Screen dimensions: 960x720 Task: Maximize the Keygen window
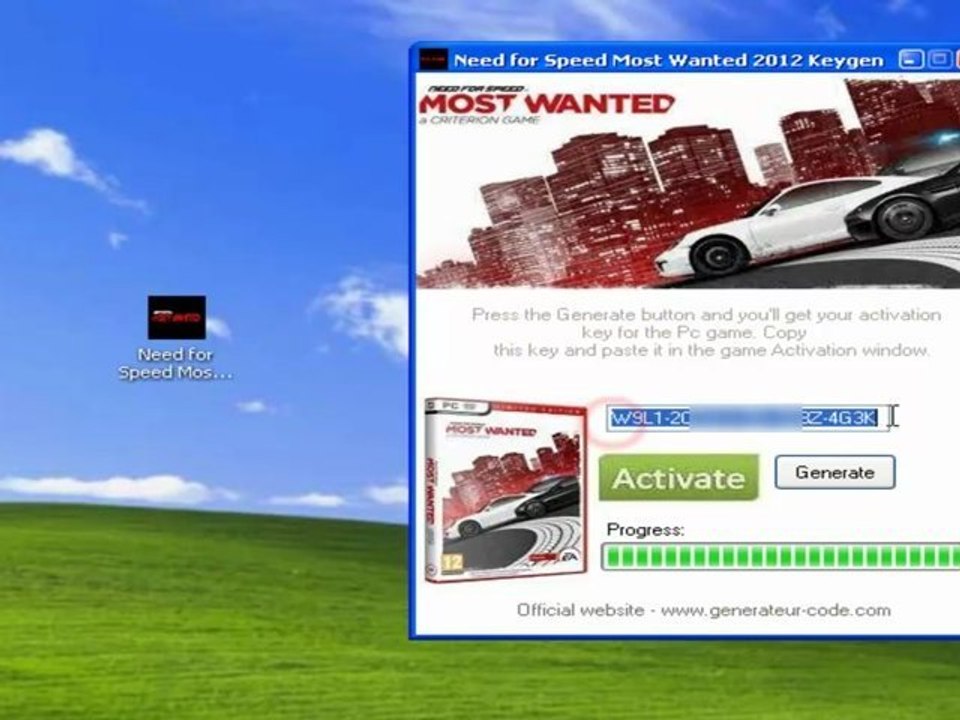[x=940, y=59]
